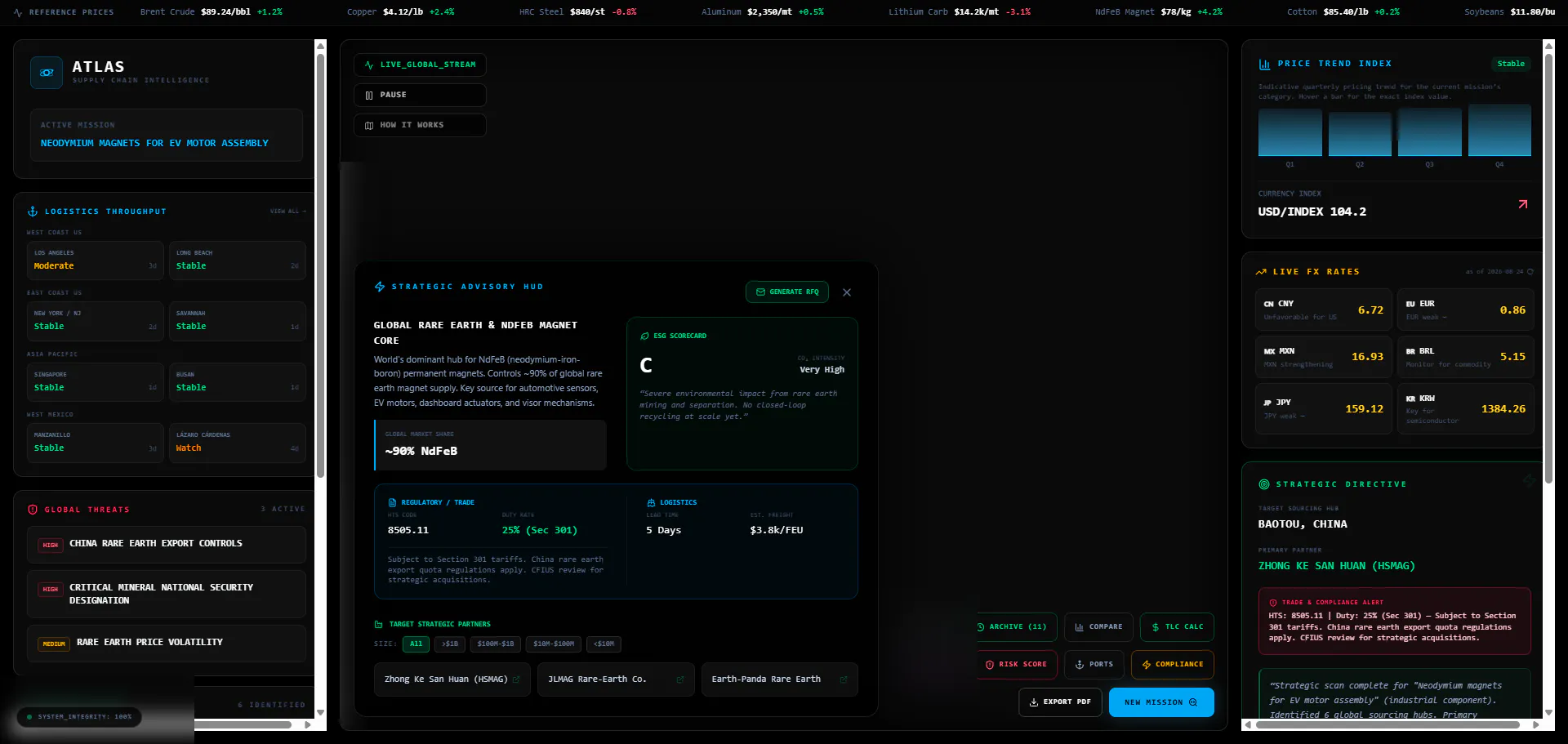Click the MXN 16.93 rate card
1568x744 pixels.
(x=1323, y=357)
